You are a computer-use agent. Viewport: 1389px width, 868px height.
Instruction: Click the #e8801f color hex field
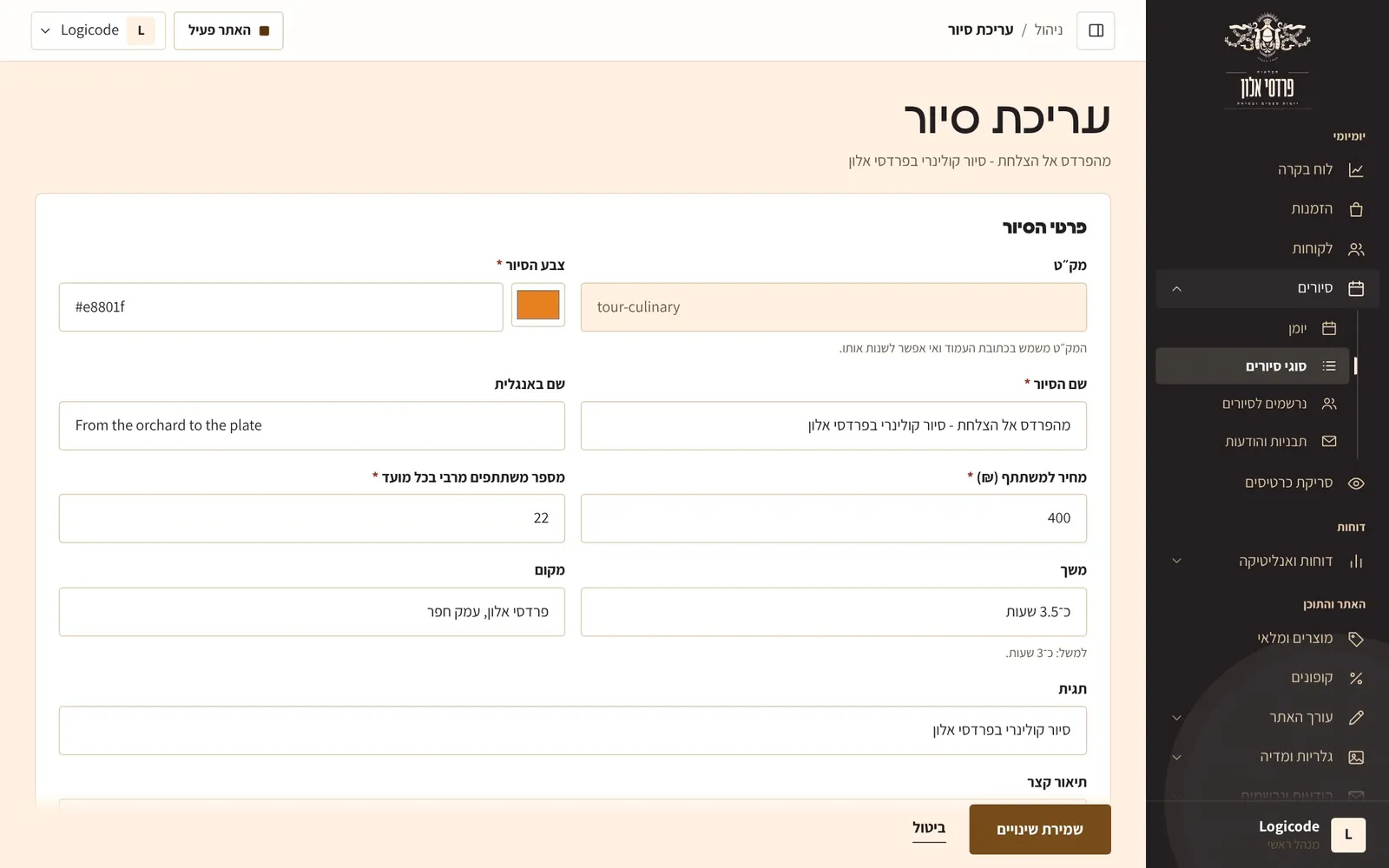[281, 307]
